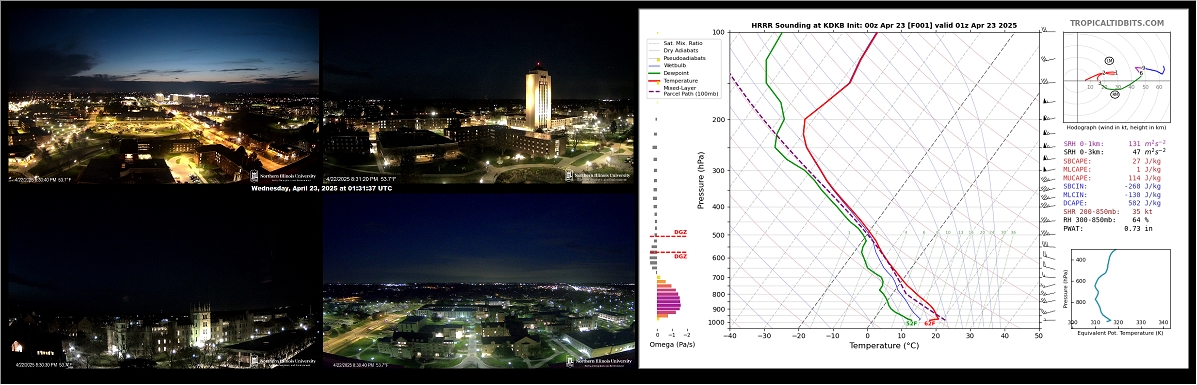Viewport: 1197px width, 385px height.
Task: Click the 'SRH 0-3km: 47' value row
Action: 1115,153
